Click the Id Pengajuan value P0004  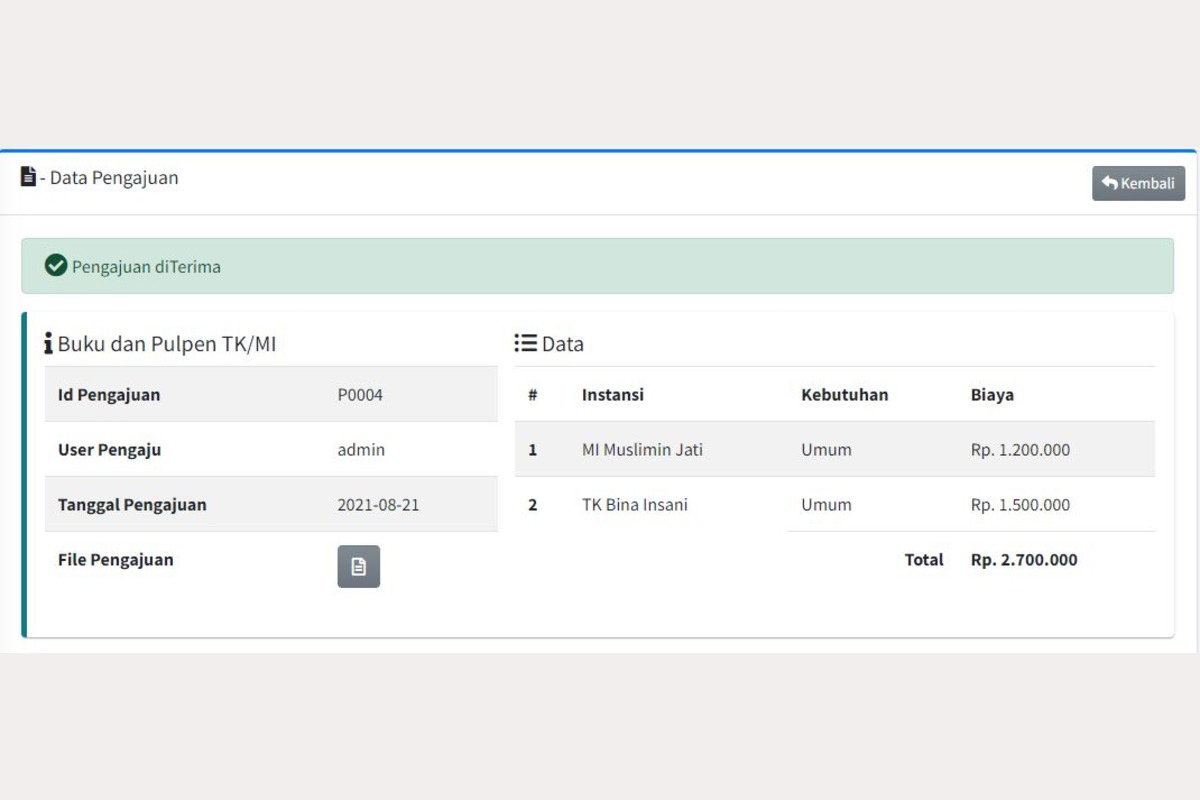point(360,395)
